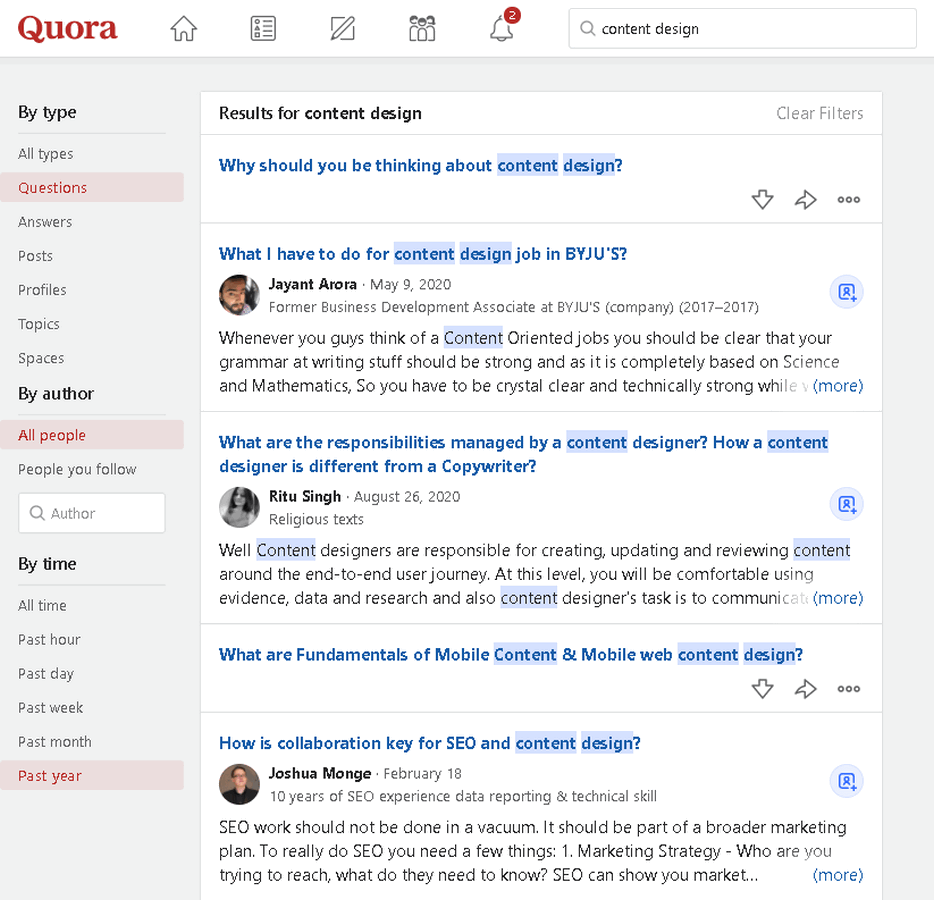Open 'collaboration key for SEO' question
The width and height of the screenshot is (934, 900).
(x=429, y=743)
